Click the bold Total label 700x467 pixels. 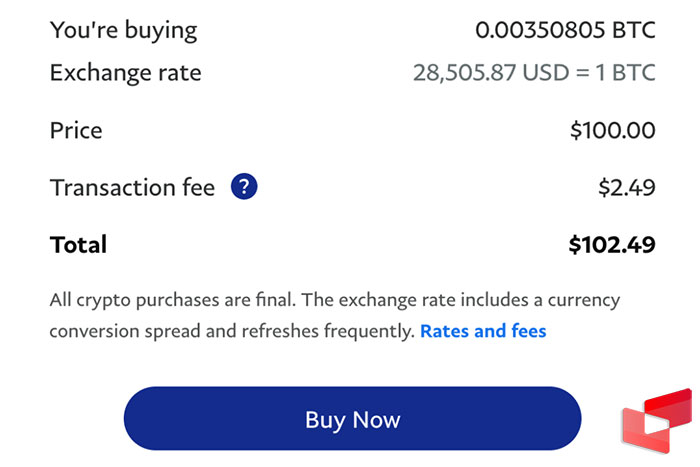pos(78,244)
